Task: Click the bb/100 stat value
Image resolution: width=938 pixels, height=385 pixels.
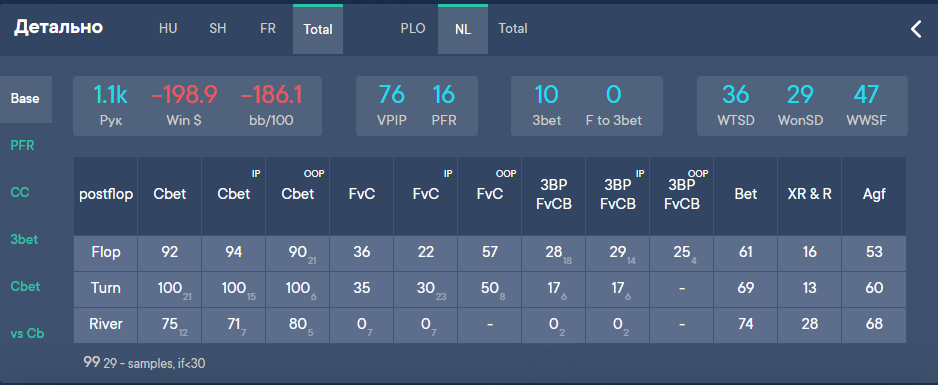Action: click(271, 94)
